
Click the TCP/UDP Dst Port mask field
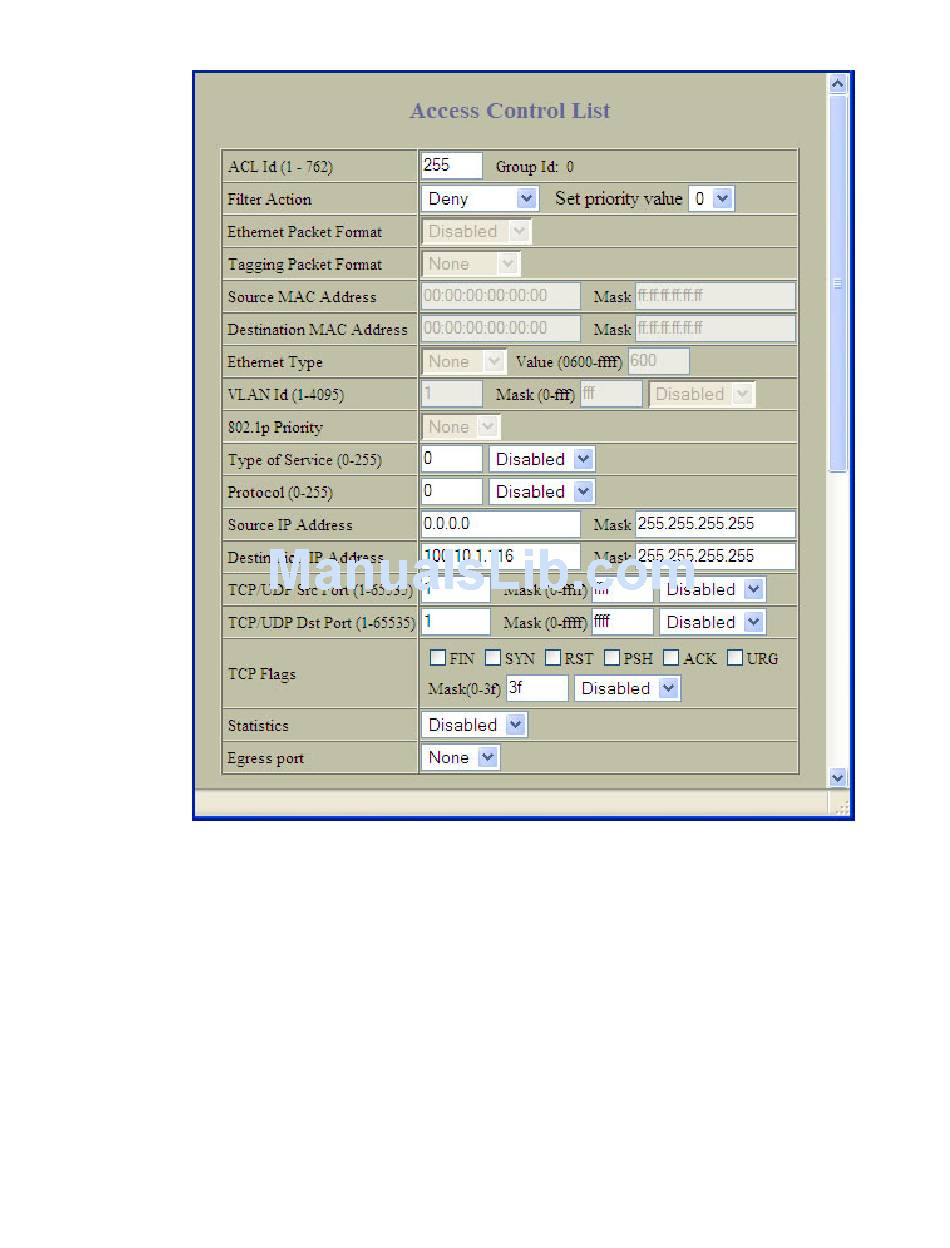point(622,622)
